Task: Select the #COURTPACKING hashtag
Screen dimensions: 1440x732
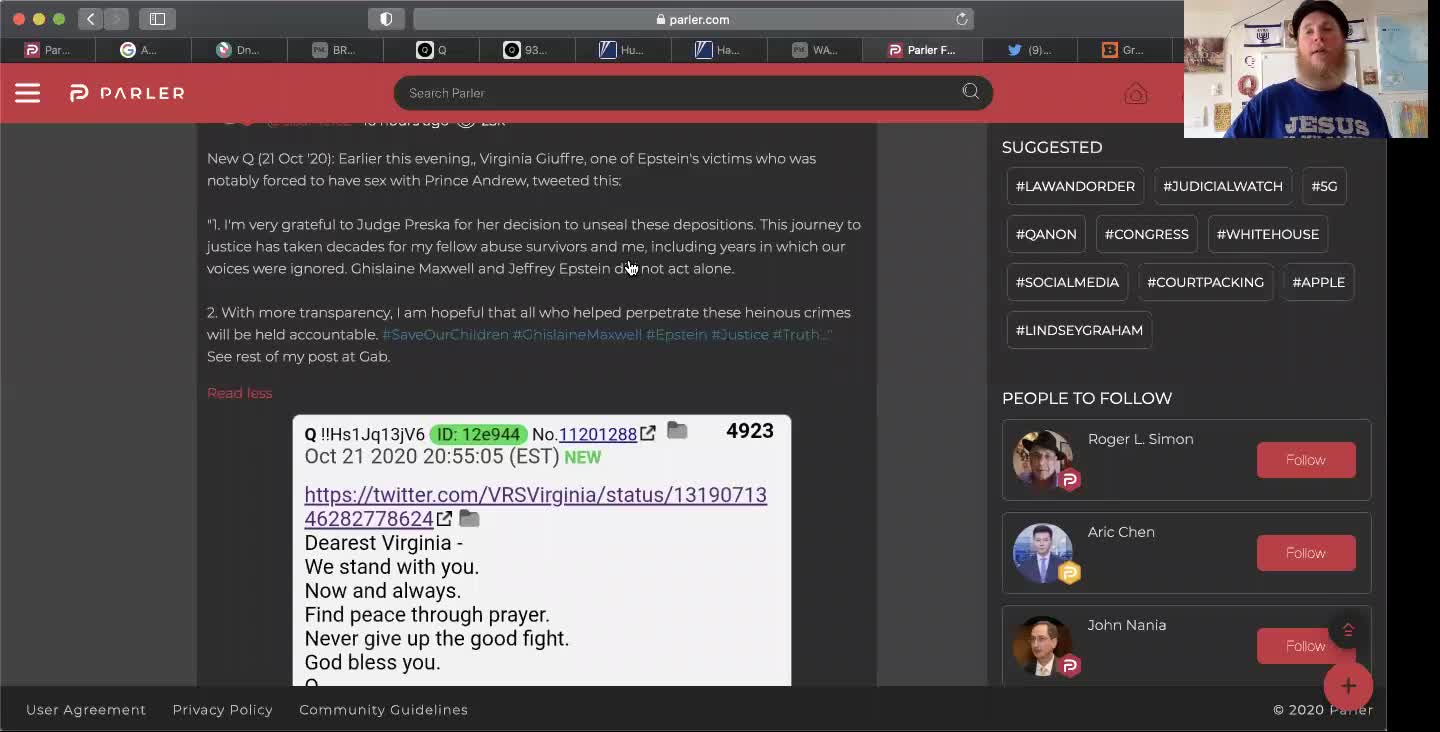Action: pyautogui.click(x=1205, y=282)
